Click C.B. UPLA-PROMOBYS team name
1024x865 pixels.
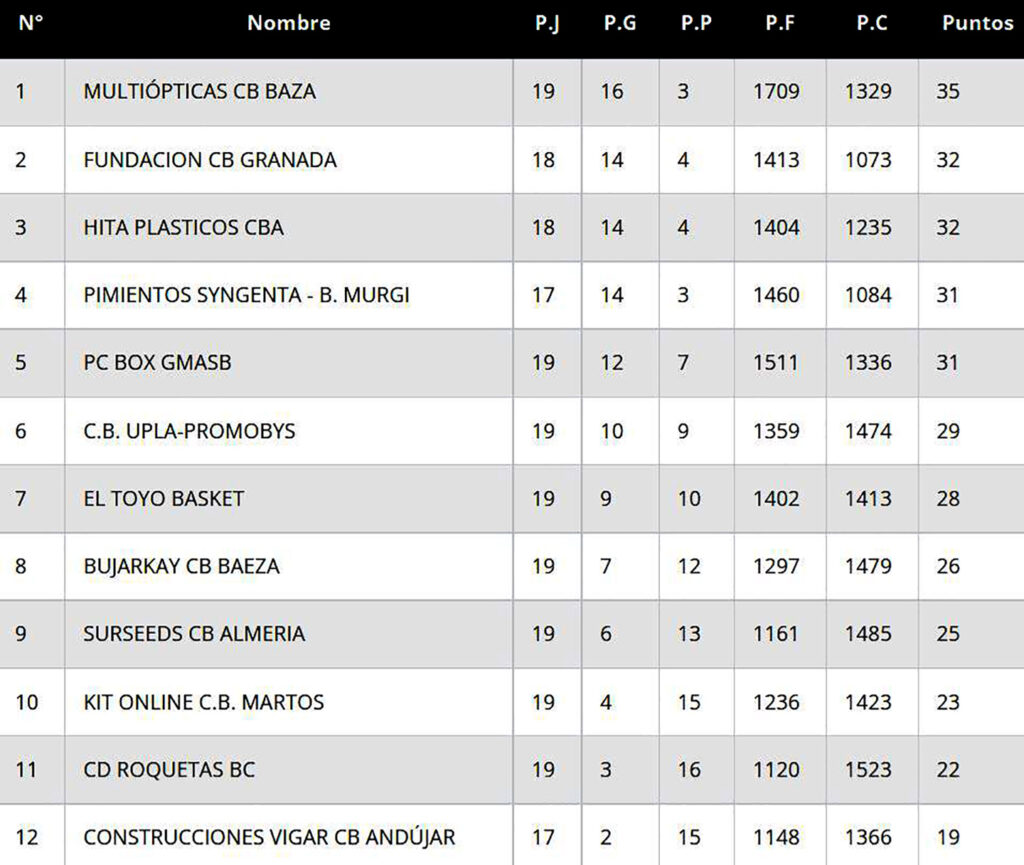[x=189, y=431]
